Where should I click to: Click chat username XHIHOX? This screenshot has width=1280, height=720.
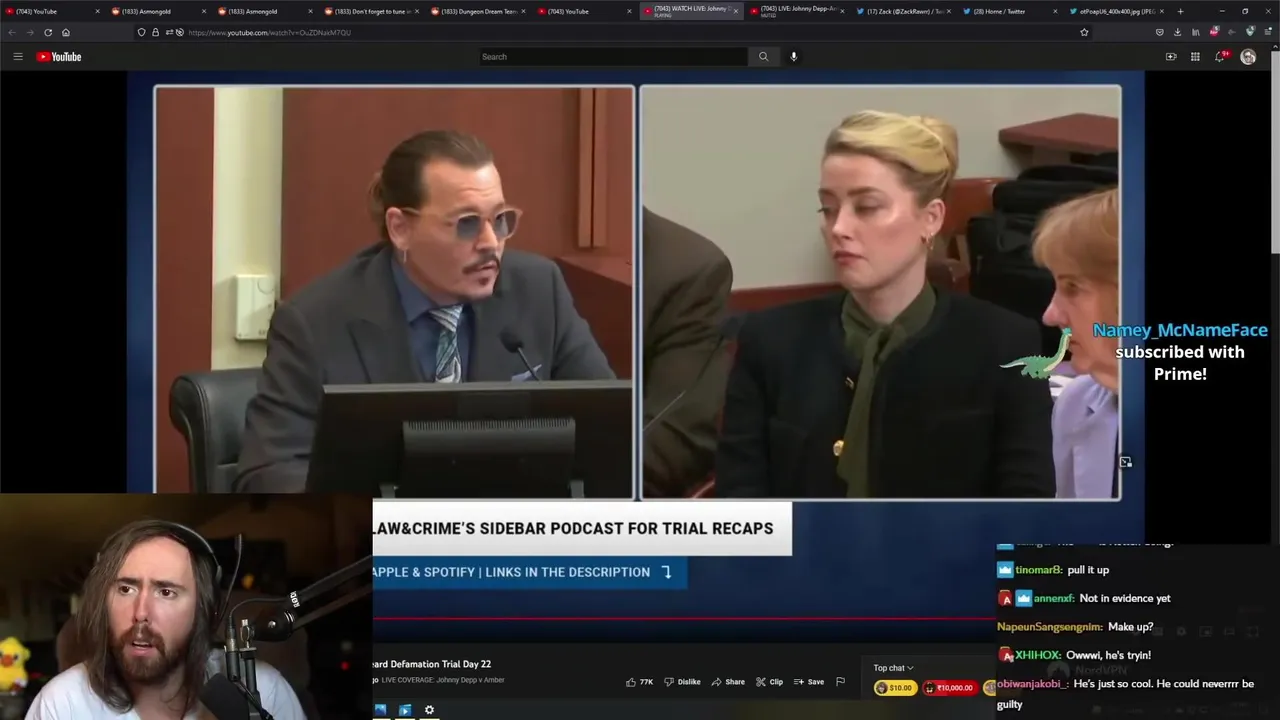coord(1038,655)
